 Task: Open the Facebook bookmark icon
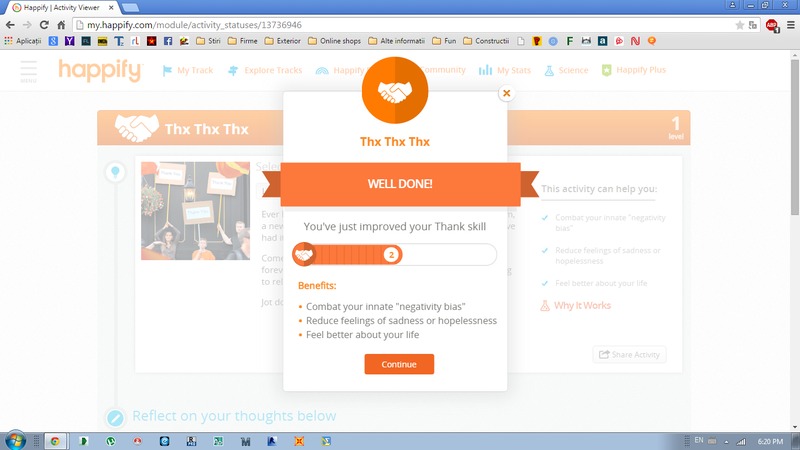[168, 41]
